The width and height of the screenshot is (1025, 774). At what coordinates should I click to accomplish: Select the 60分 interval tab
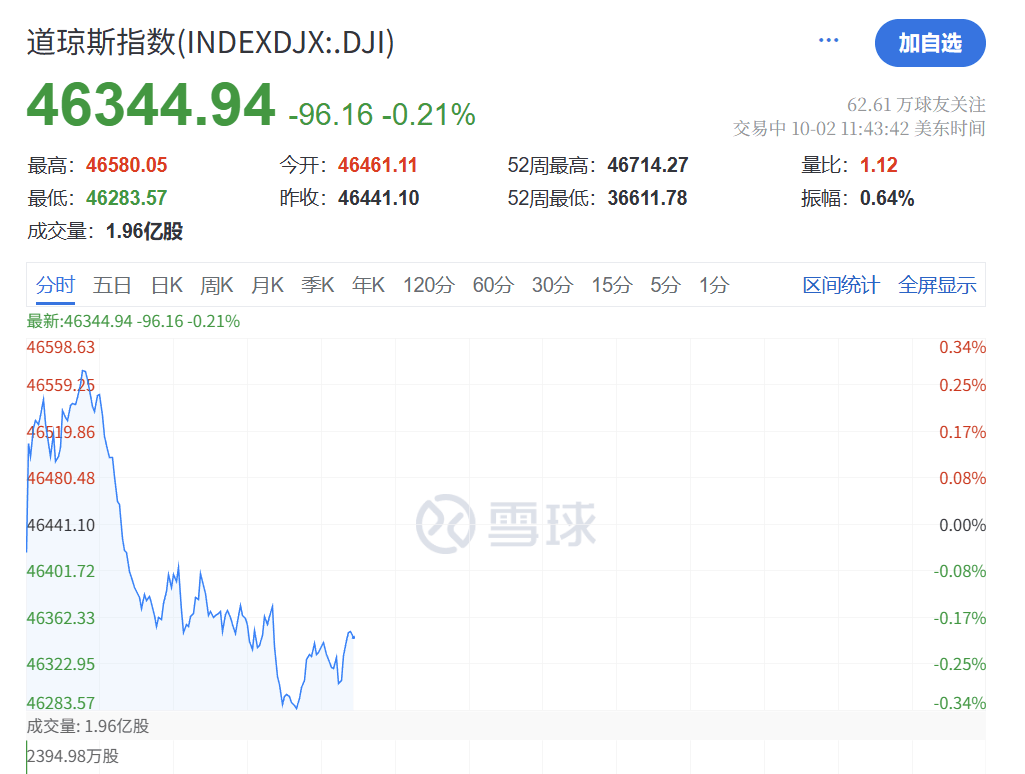coord(493,285)
